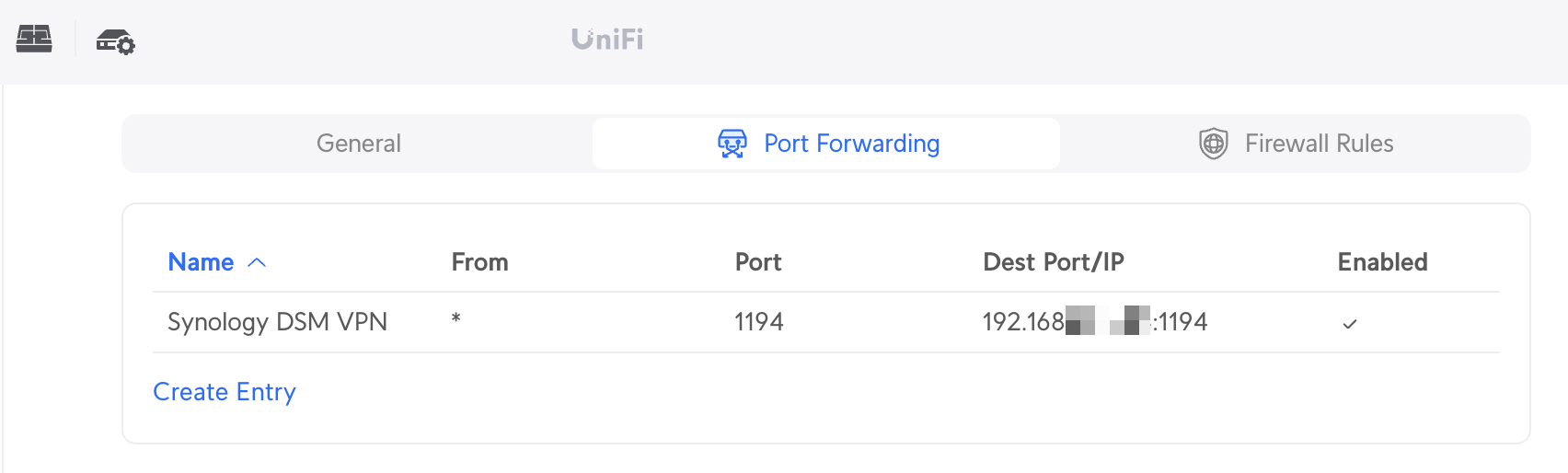Open the Firewall Rules tab
This screenshot has height=473, width=1568.
(x=1318, y=144)
